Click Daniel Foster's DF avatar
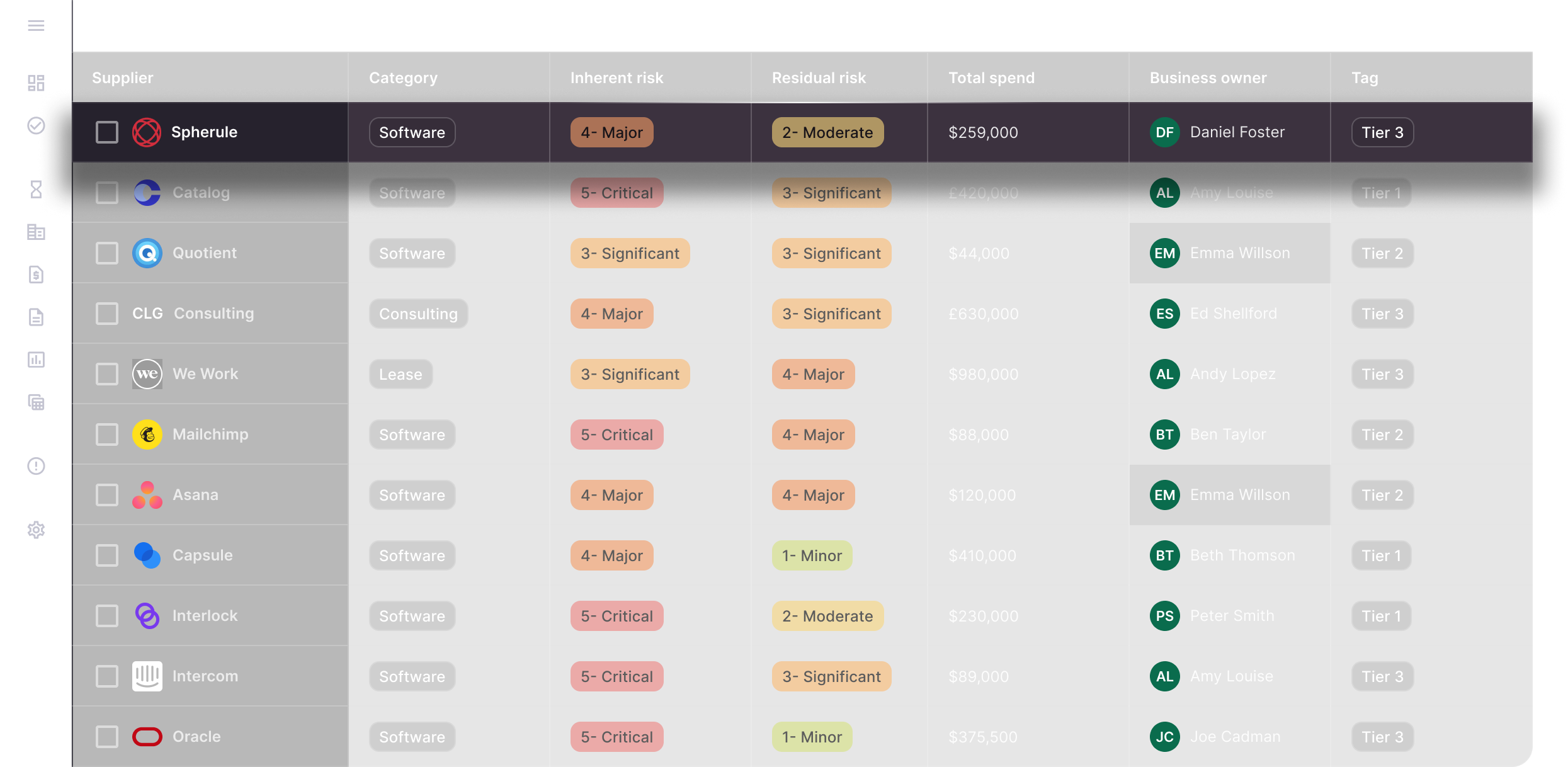 1164,132
